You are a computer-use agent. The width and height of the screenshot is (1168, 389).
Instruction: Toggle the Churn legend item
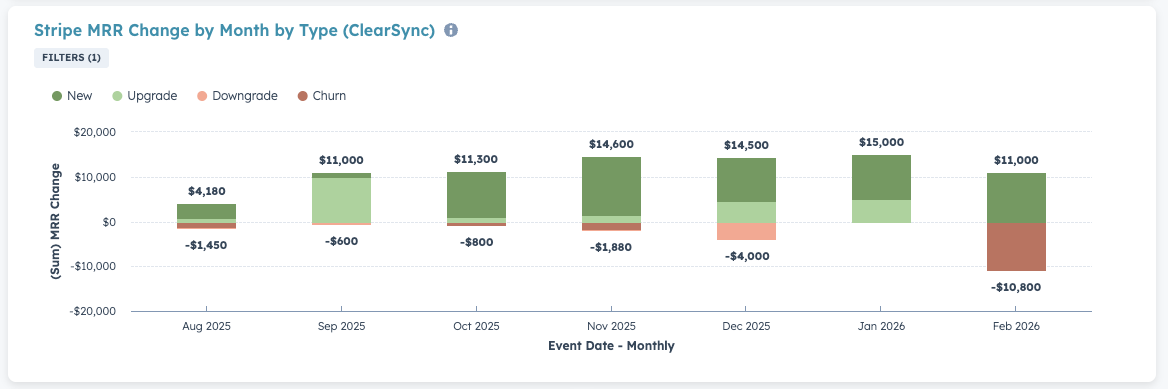[321, 96]
